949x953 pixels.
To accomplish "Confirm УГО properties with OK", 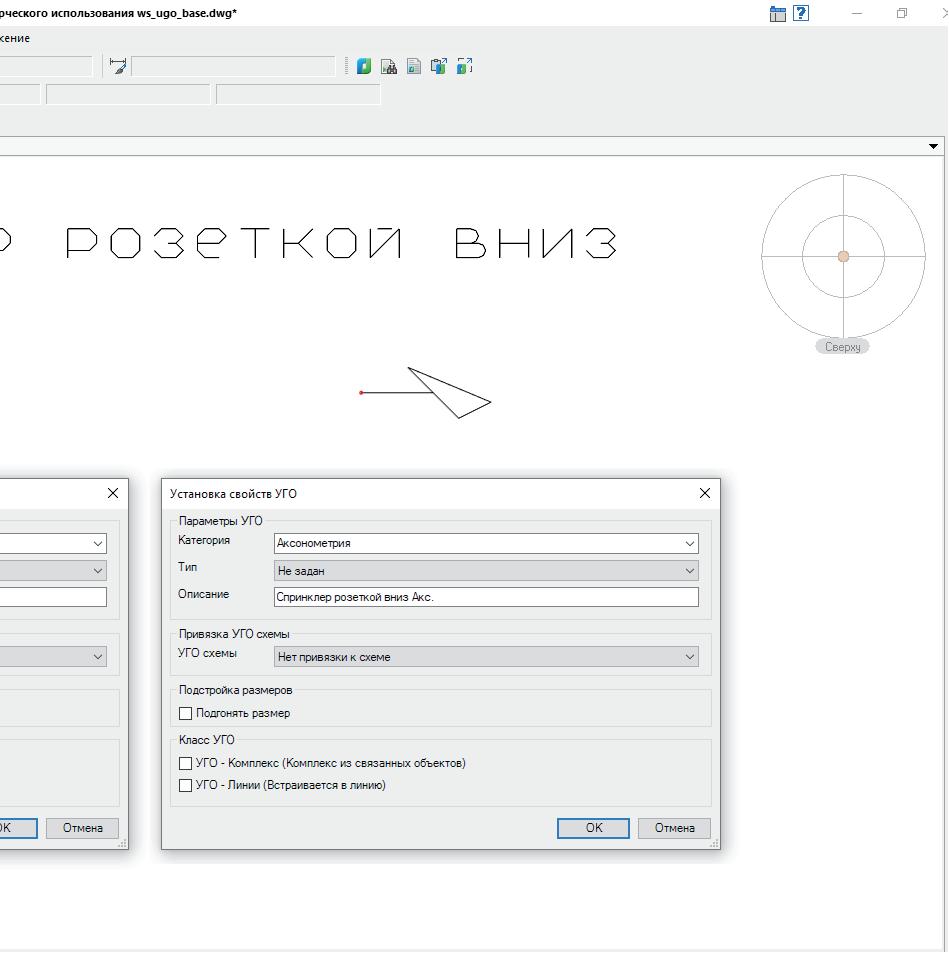I will click(593, 828).
